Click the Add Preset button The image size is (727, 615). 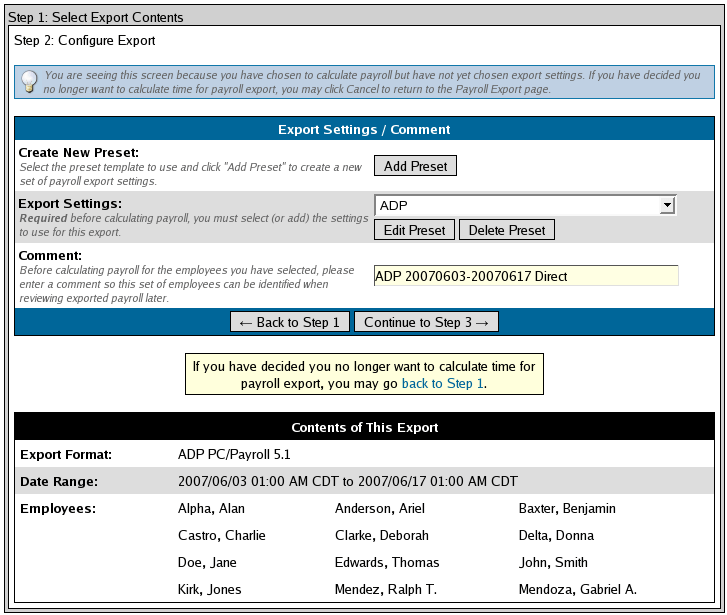[x=415, y=166]
